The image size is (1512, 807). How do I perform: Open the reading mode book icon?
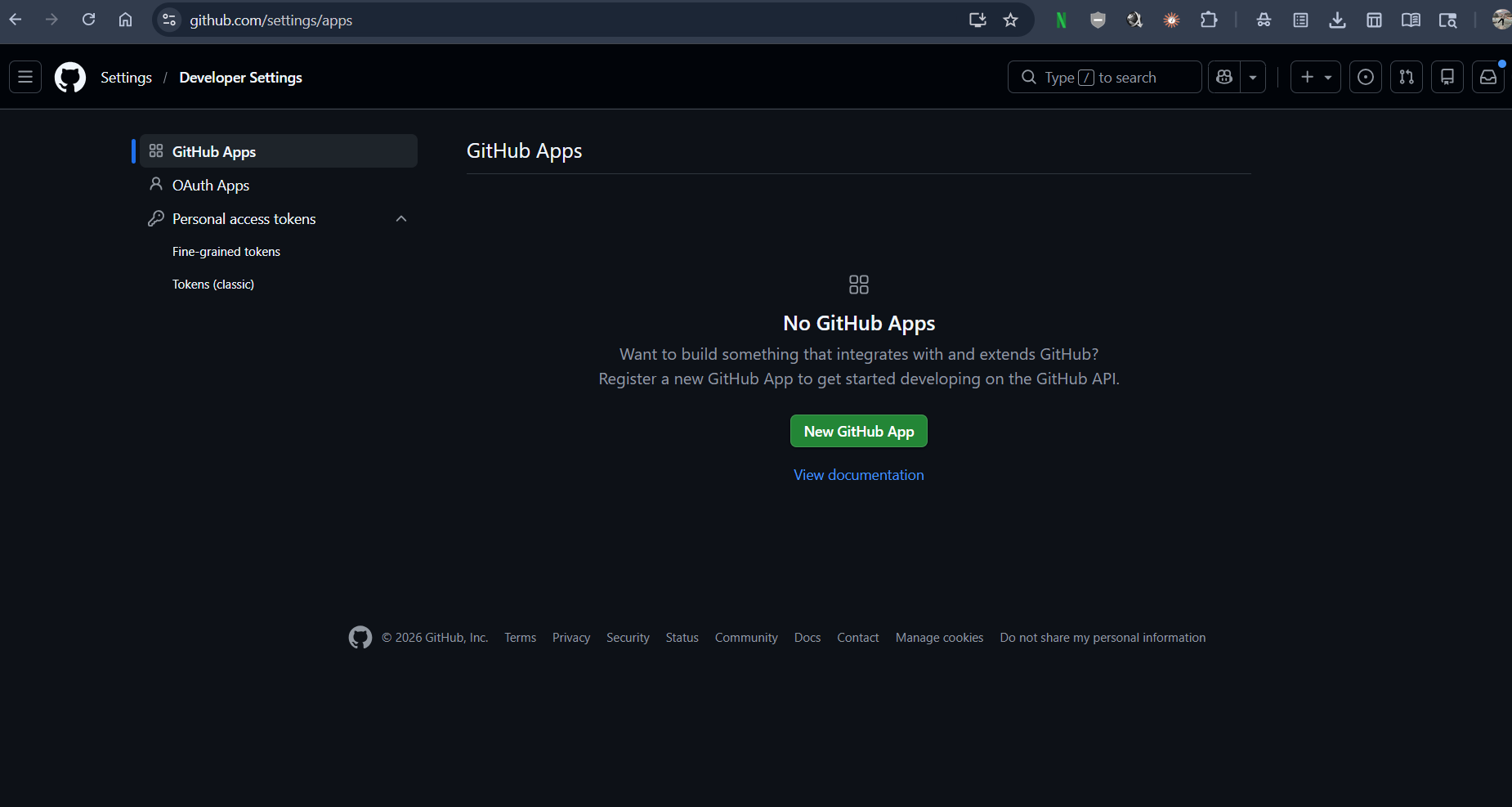(x=1411, y=20)
